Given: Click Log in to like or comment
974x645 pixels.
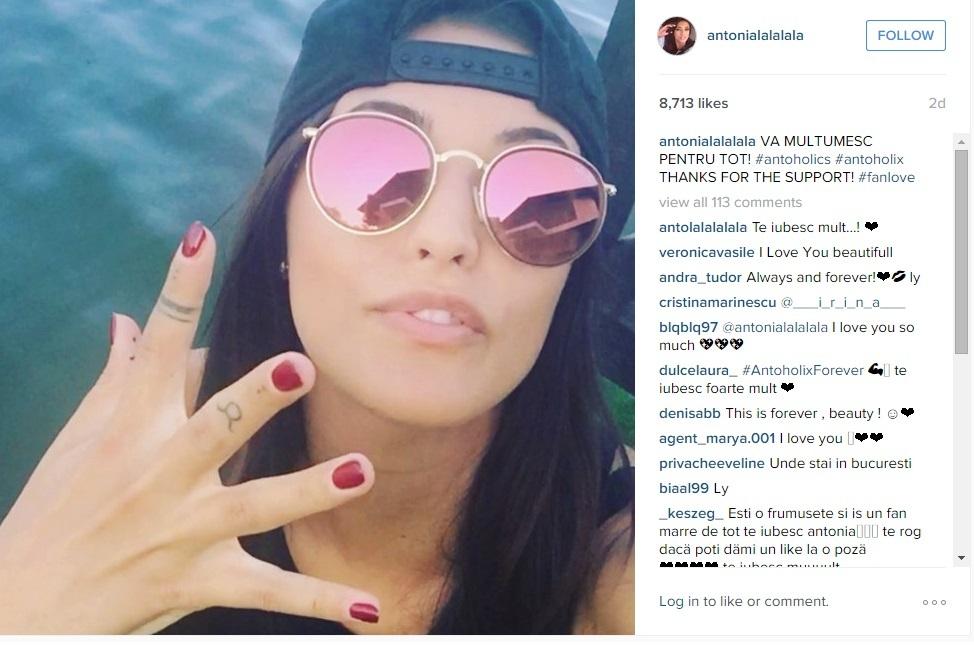Looking at the screenshot, I should point(744,602).
